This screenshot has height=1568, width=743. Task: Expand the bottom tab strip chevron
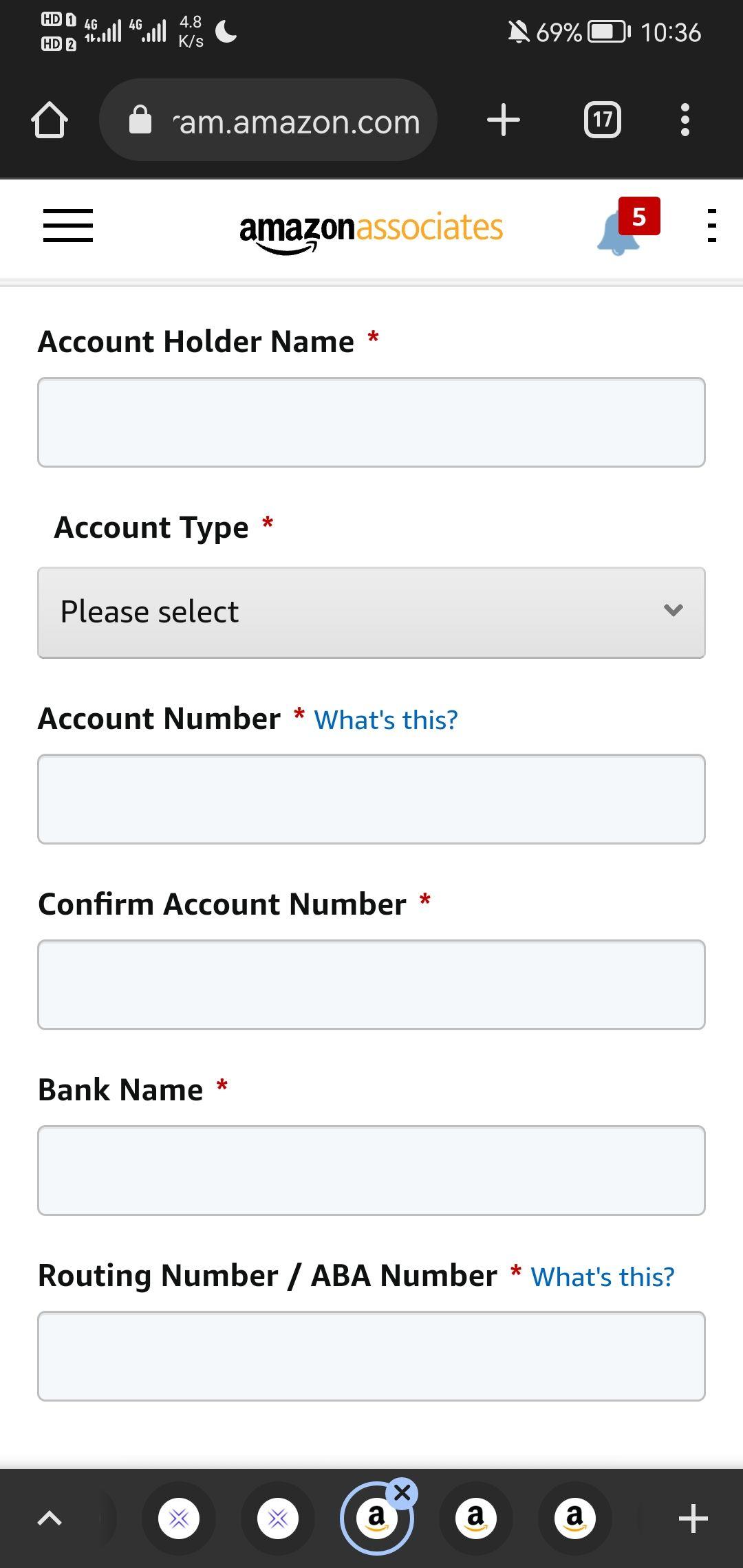coord(50,1518)
